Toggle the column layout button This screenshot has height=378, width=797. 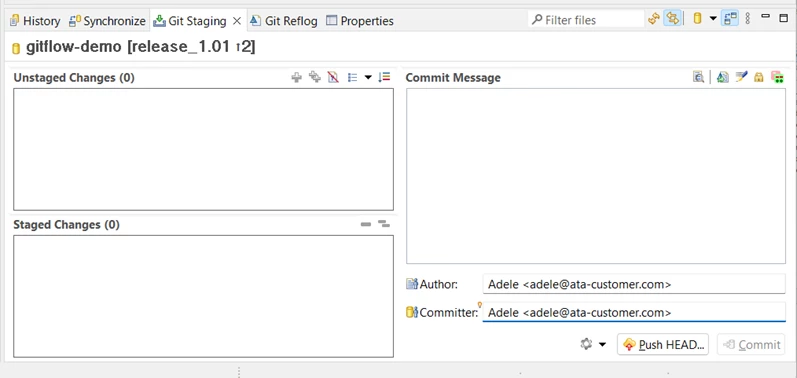point(730,19)
